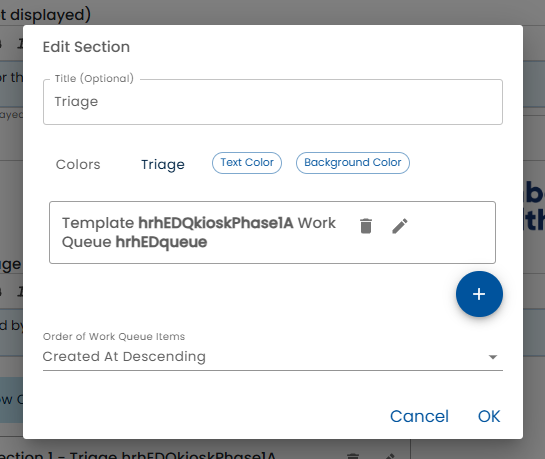The height and width of the screenshot is (459, 545).
Task: Click the Edit Section dialog heading
Action: 86,47
